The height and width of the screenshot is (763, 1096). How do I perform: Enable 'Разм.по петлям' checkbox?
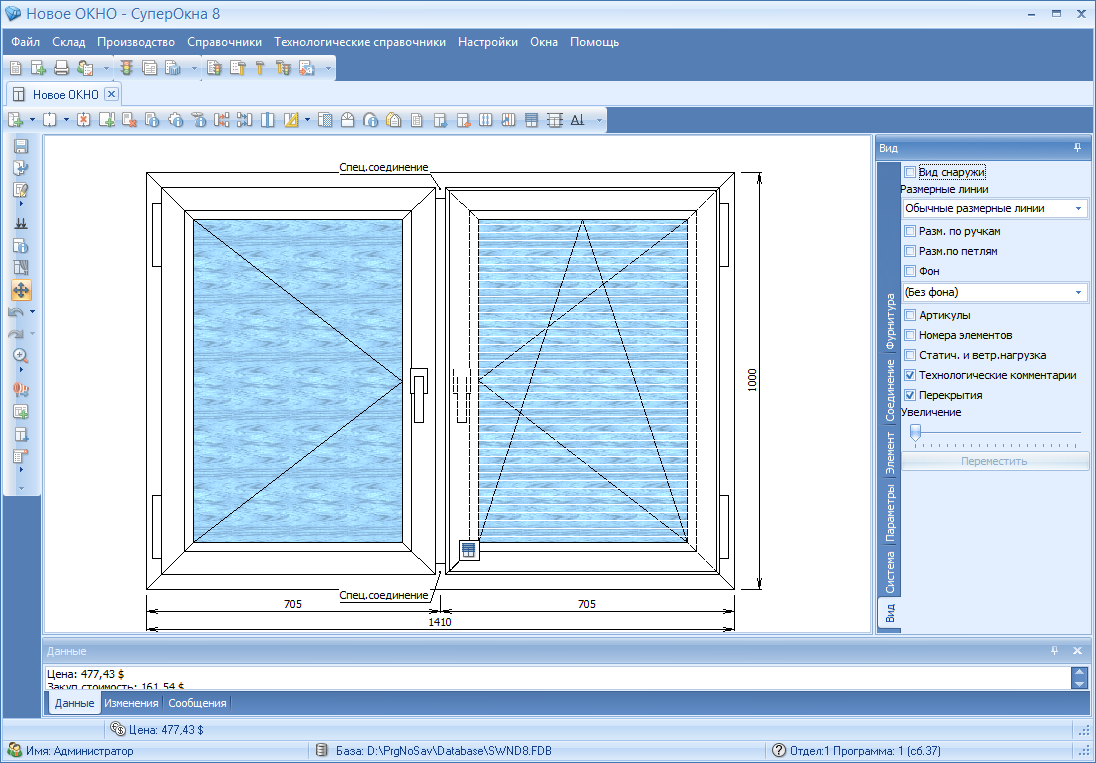[x=910, y=251]
